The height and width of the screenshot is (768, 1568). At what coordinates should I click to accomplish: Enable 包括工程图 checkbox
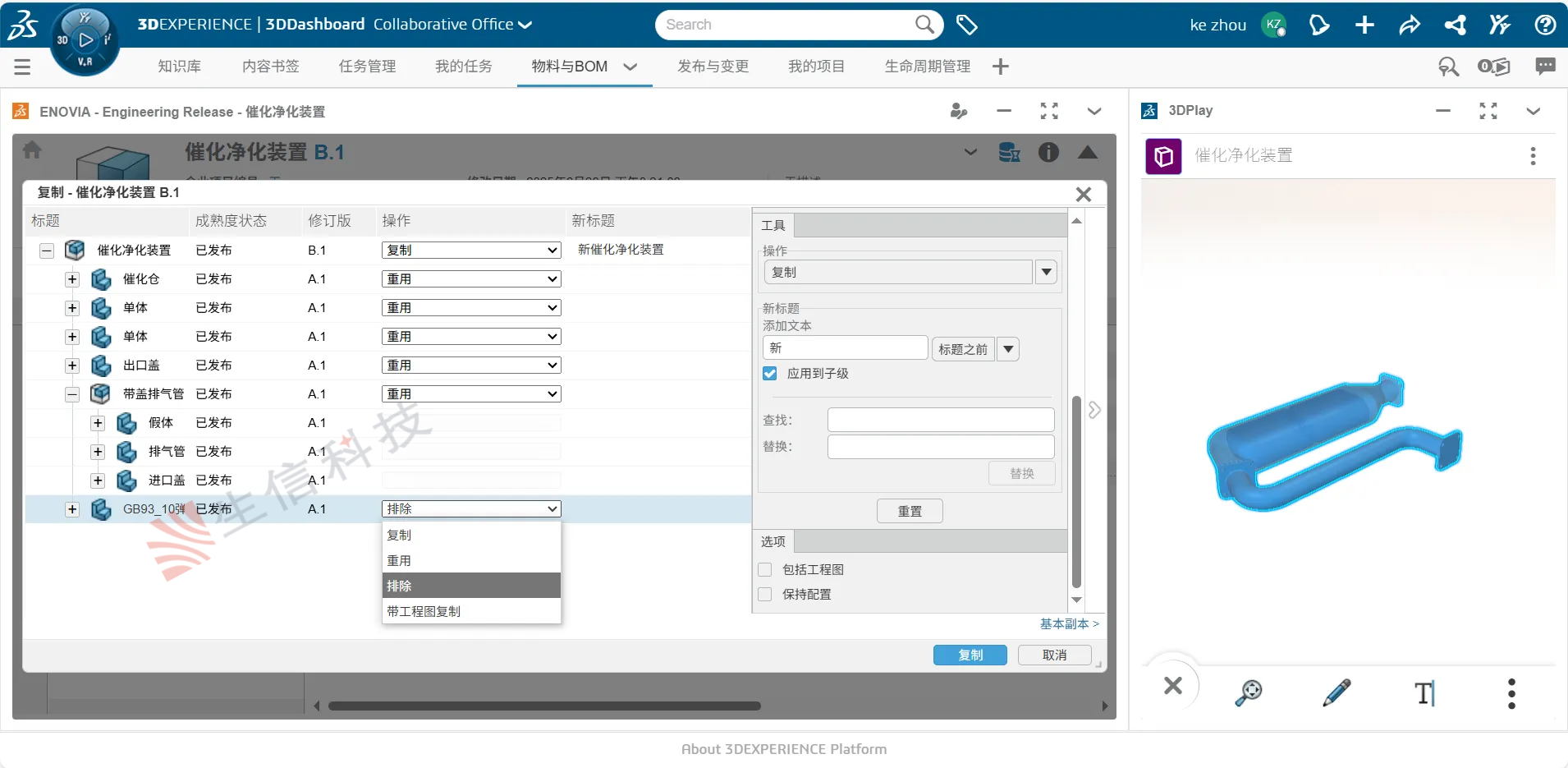coord(765,569)
